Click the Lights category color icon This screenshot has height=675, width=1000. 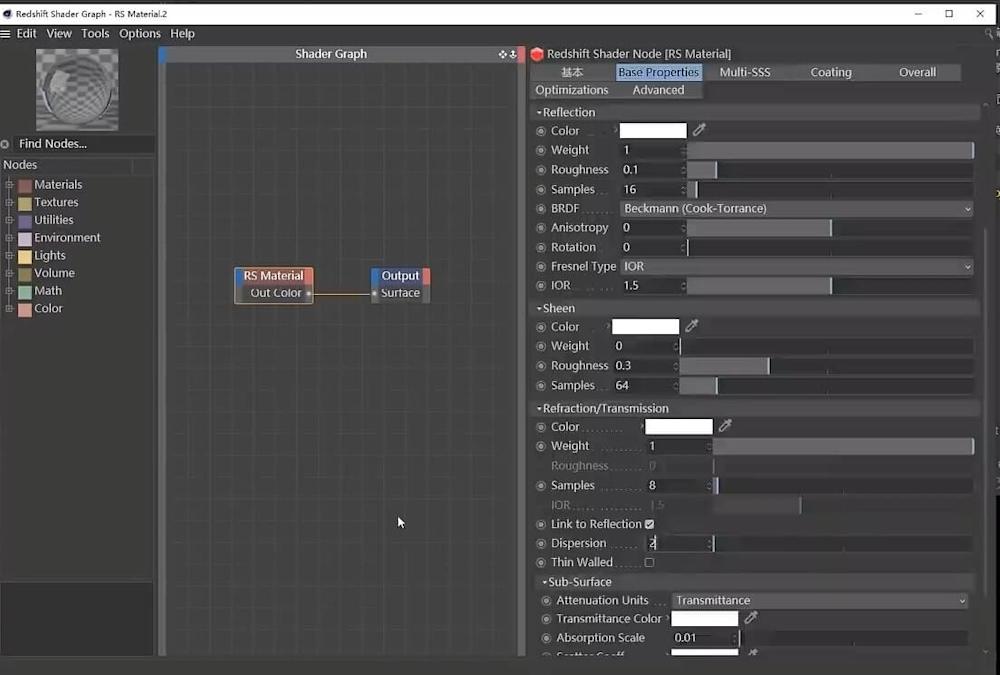pyautogui.click(x=25, y=256)
